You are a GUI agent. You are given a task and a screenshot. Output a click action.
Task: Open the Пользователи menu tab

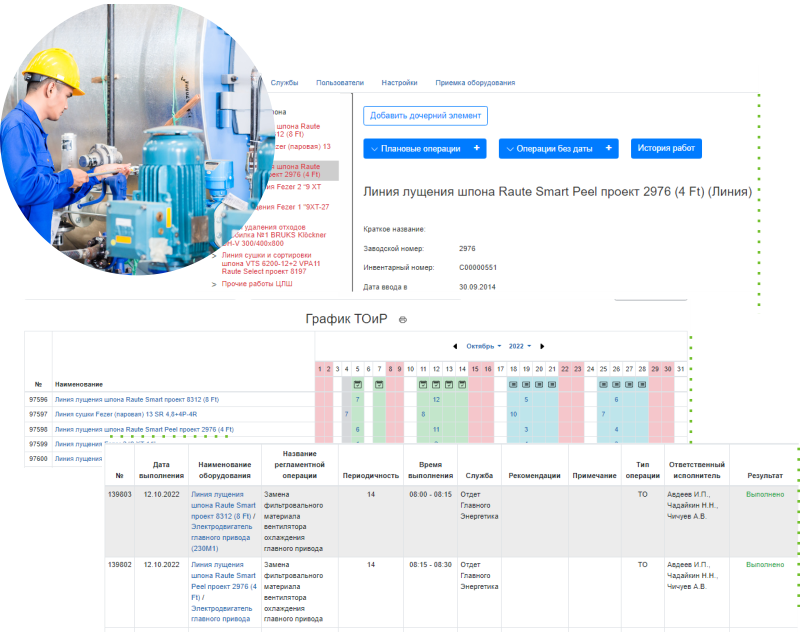click(x=340, y=83)
